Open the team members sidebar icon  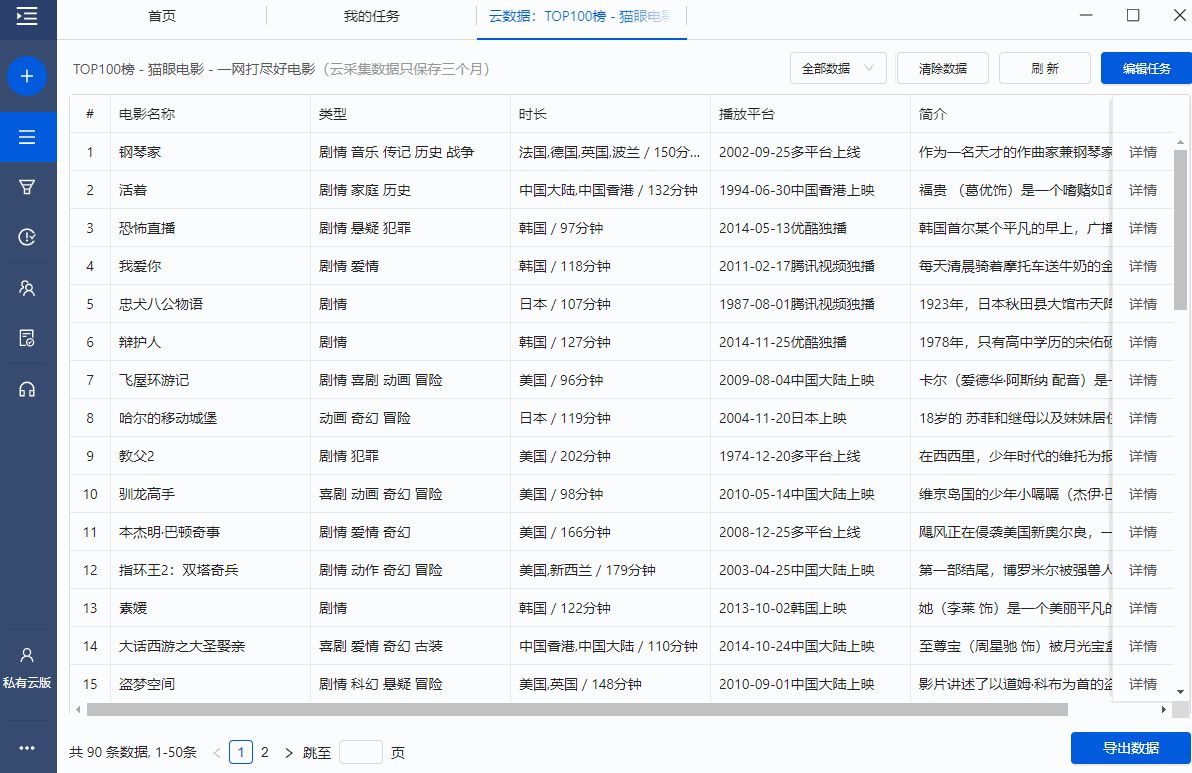[x=27, y=288]
